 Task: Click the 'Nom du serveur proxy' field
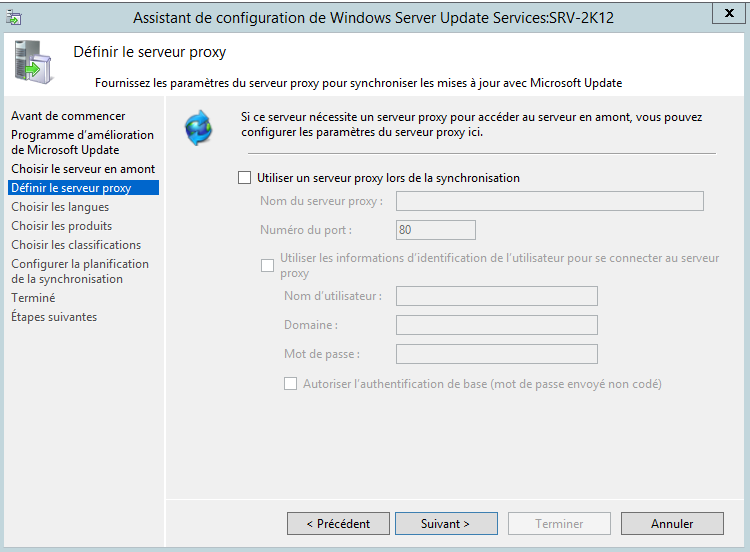(x=550, y=201)
